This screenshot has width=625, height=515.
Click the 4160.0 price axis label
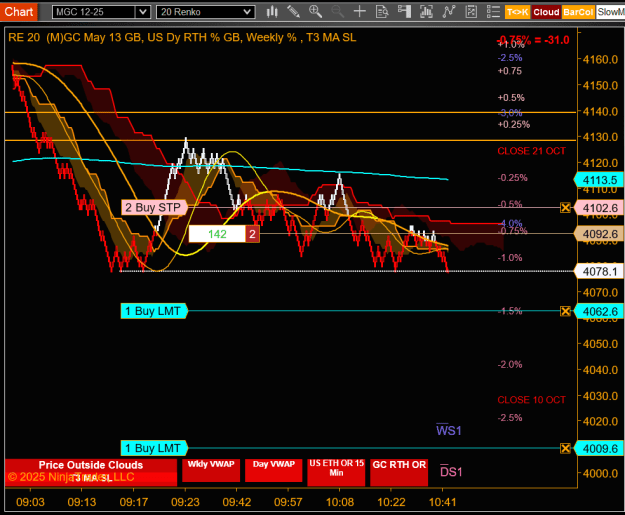point(600,60)
